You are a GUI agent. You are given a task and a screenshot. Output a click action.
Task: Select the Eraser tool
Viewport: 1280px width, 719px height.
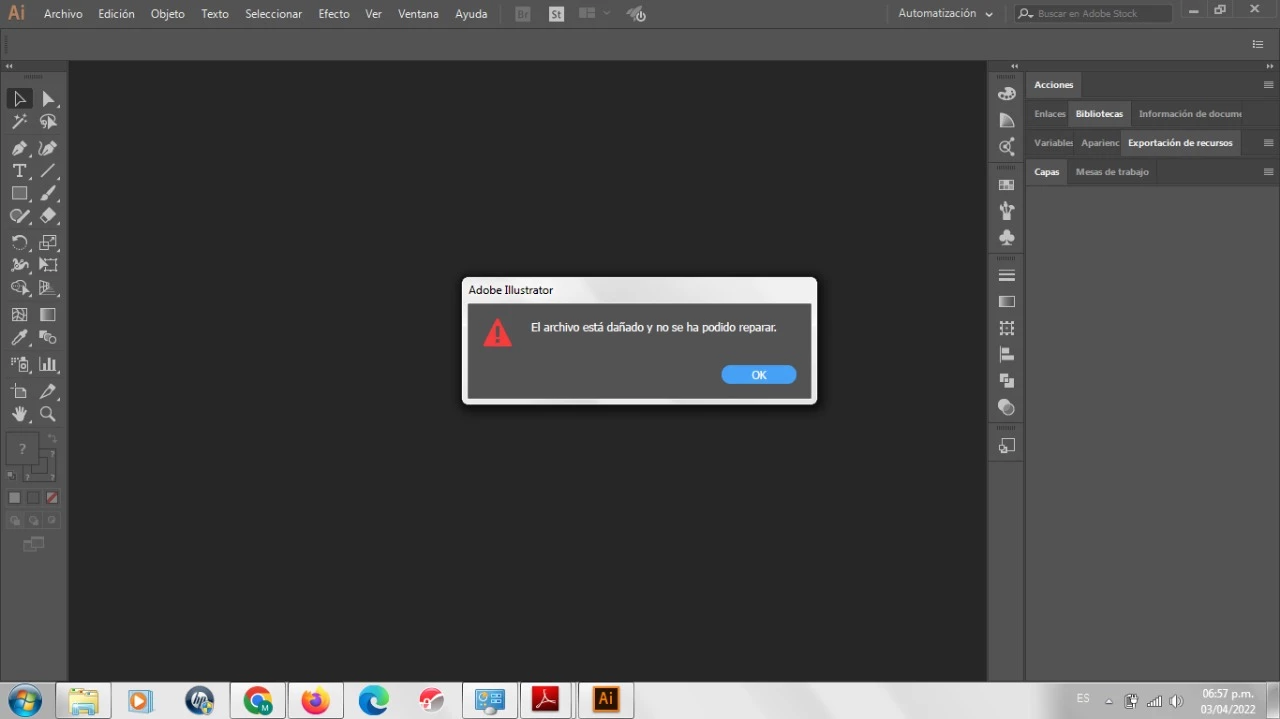[x=48, y=216]
